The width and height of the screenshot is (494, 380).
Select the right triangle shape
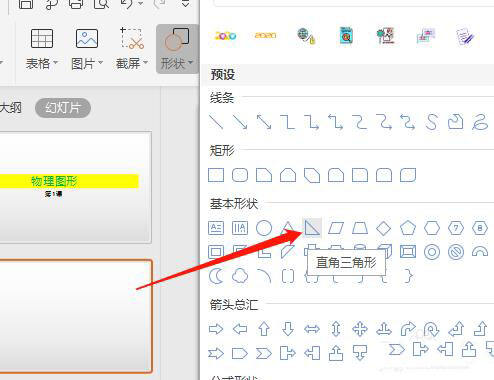(312, 228)
